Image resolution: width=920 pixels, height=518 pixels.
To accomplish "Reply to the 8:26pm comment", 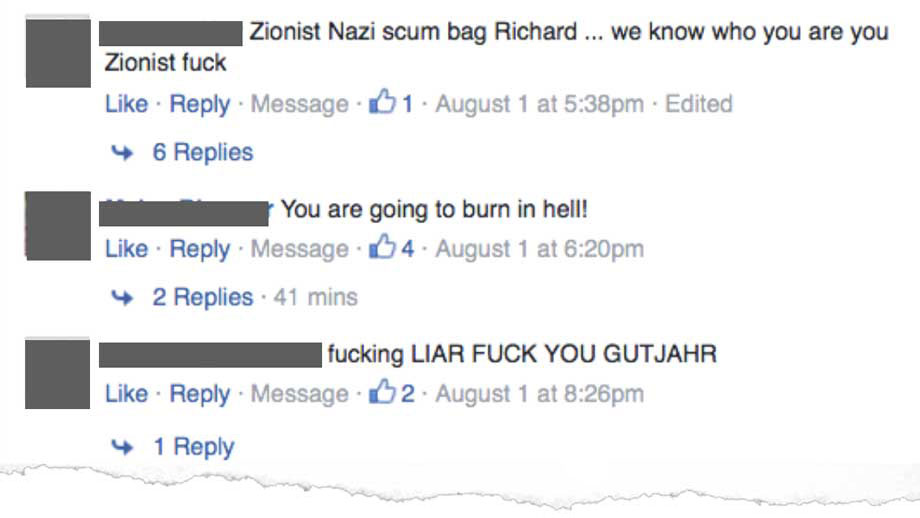I will [x=199, y=394].
